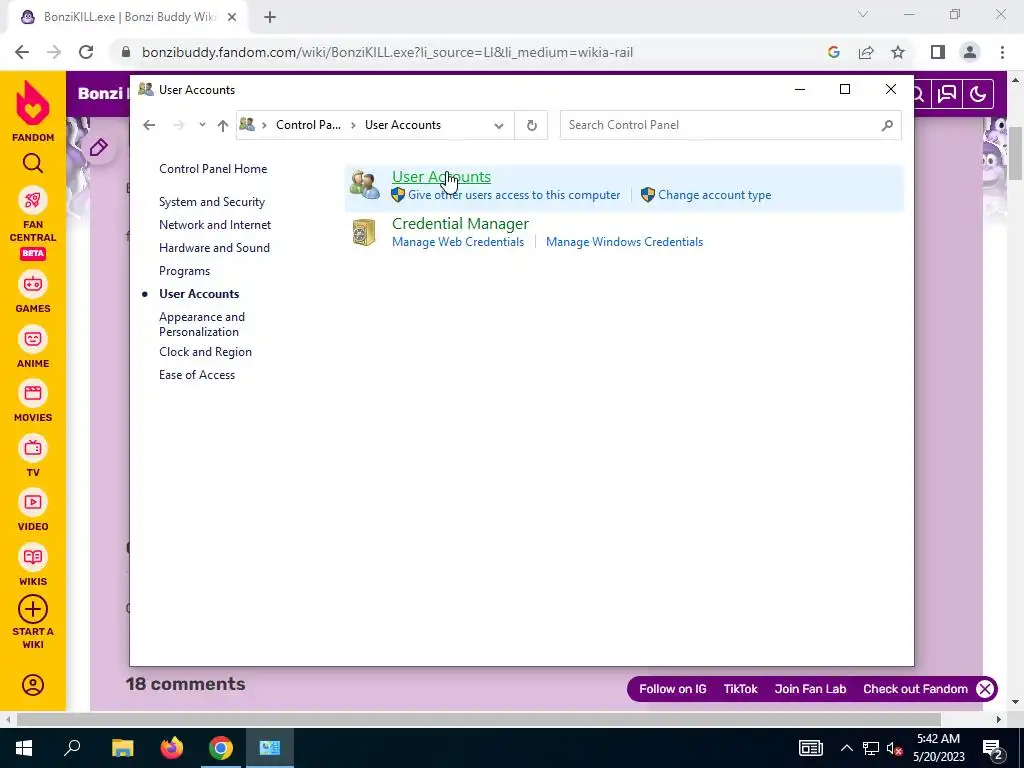Screen dimensions: 1024x768
Task: Click Start a Wiki plus icon
Action: click(33, 609)
